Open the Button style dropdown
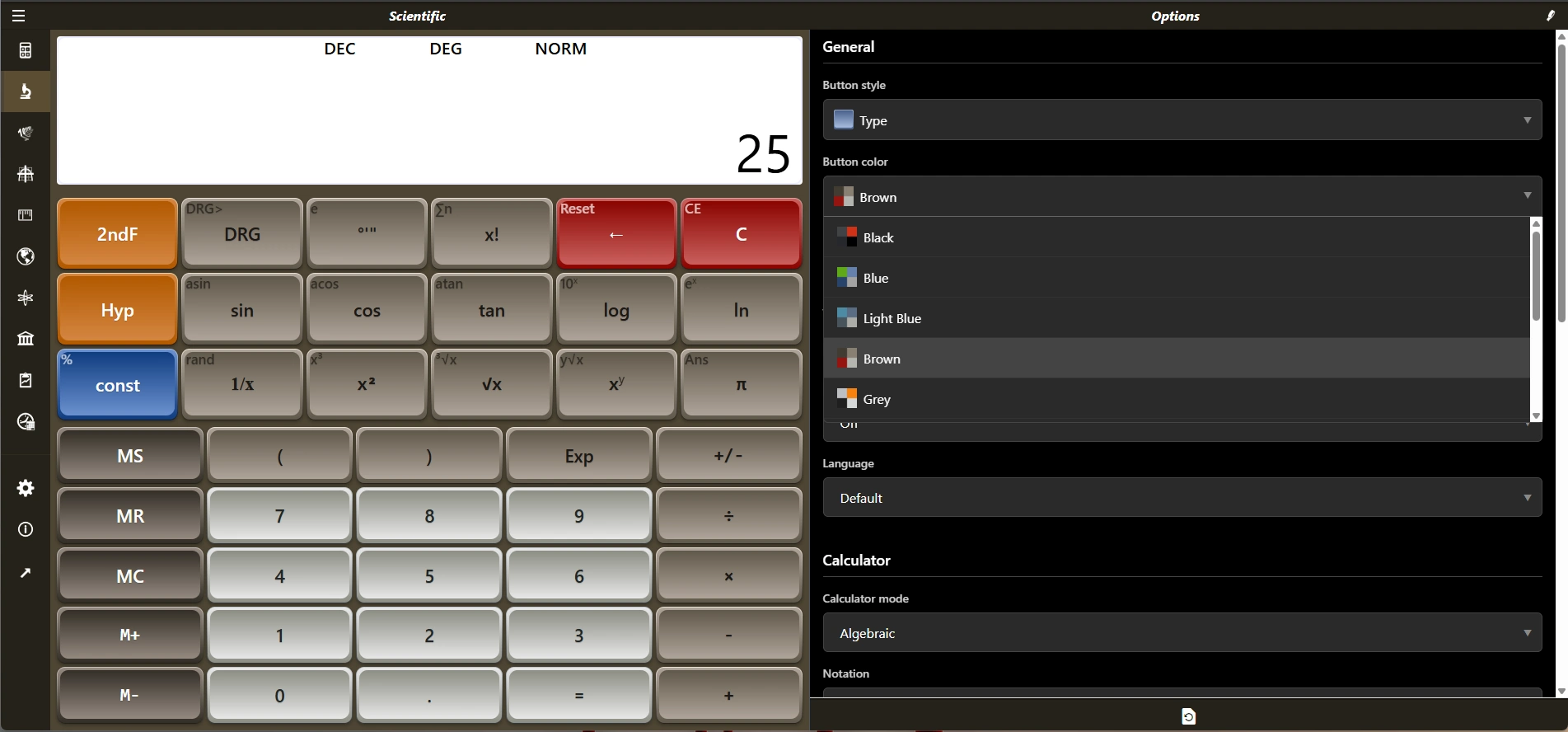 click(1182, 120)
